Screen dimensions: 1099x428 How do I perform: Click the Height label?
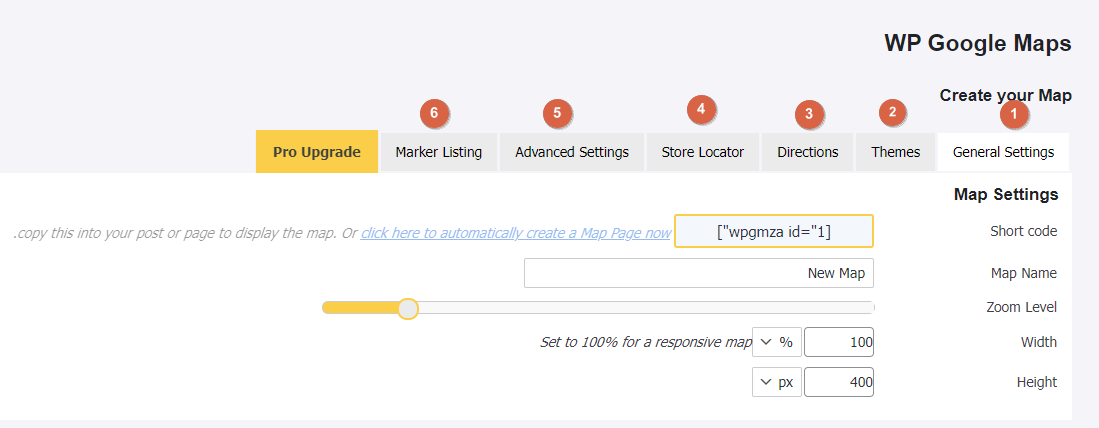click(x=1037, y=382)
